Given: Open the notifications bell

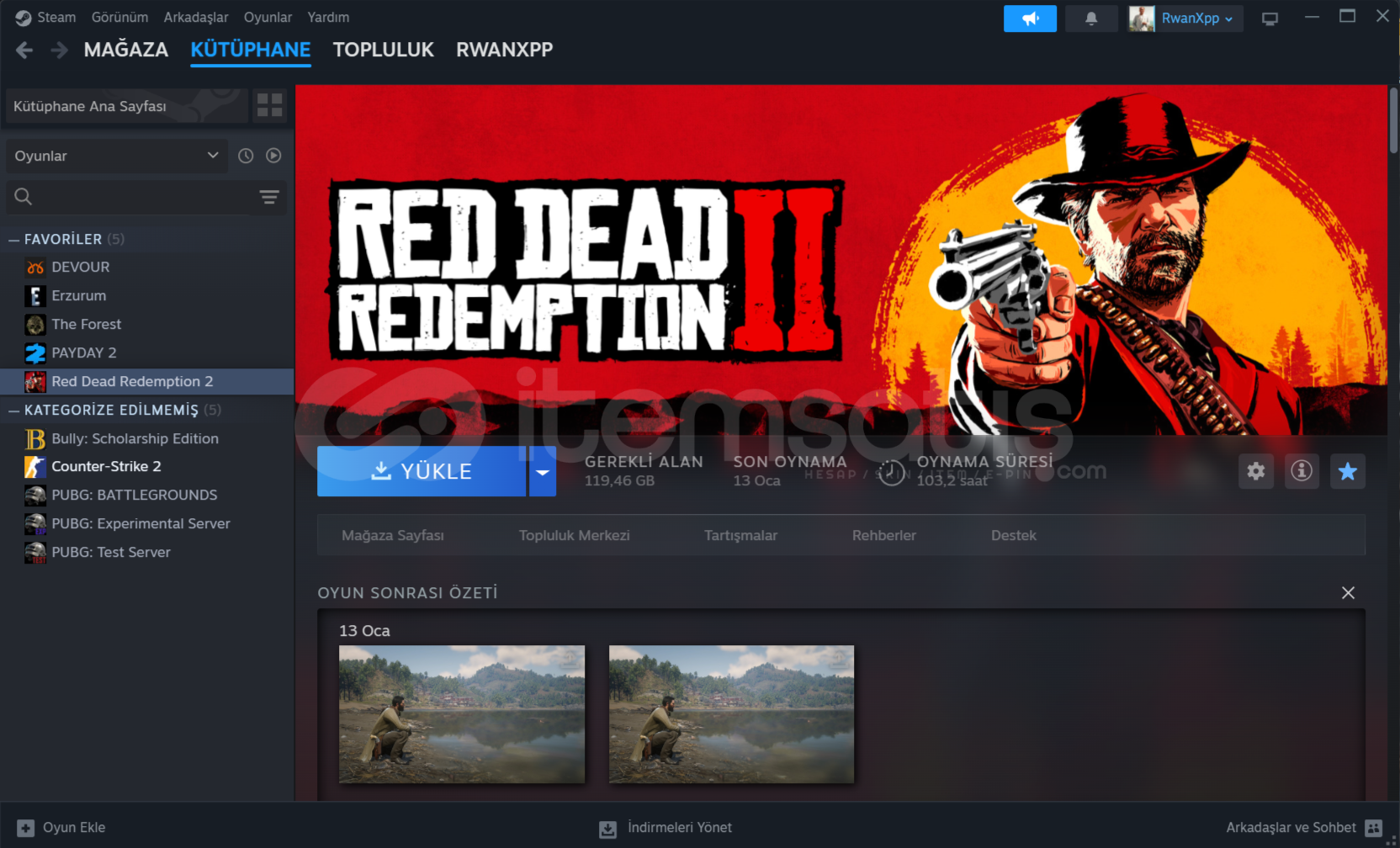Looking at the screenshot, I should [1090, 19].
